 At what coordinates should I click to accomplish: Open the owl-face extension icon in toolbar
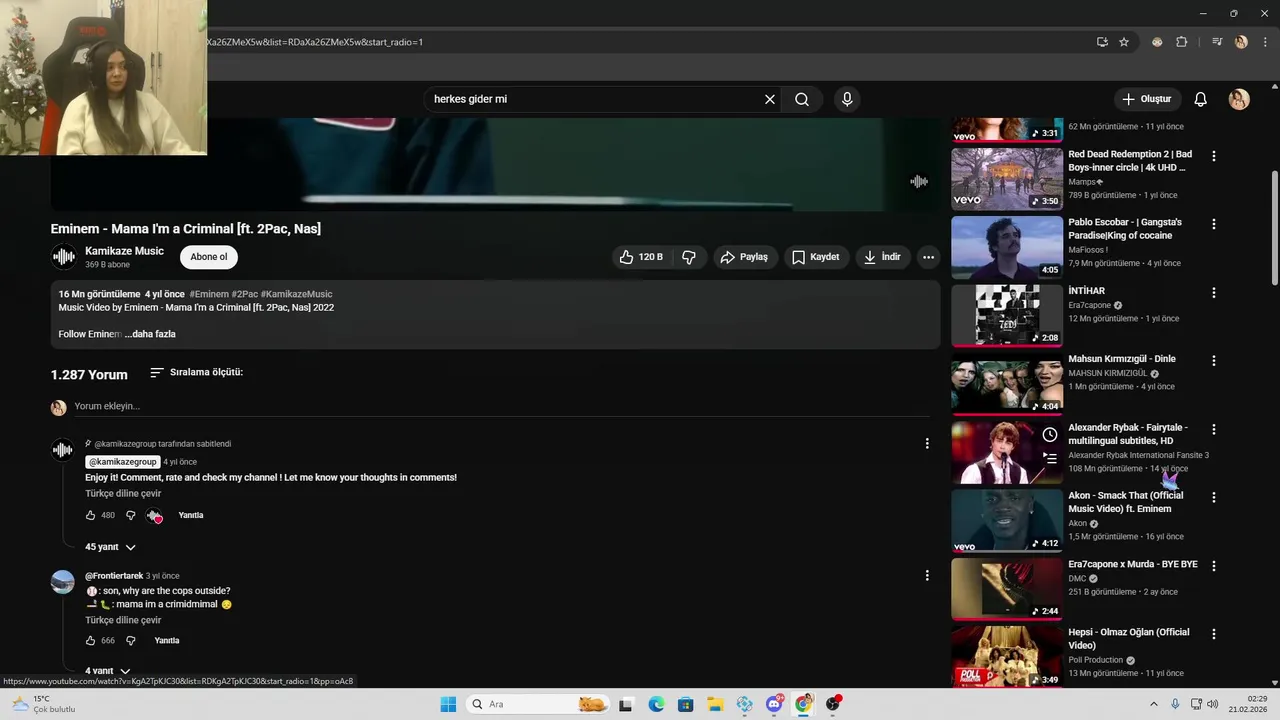[x=1157, y=42]
